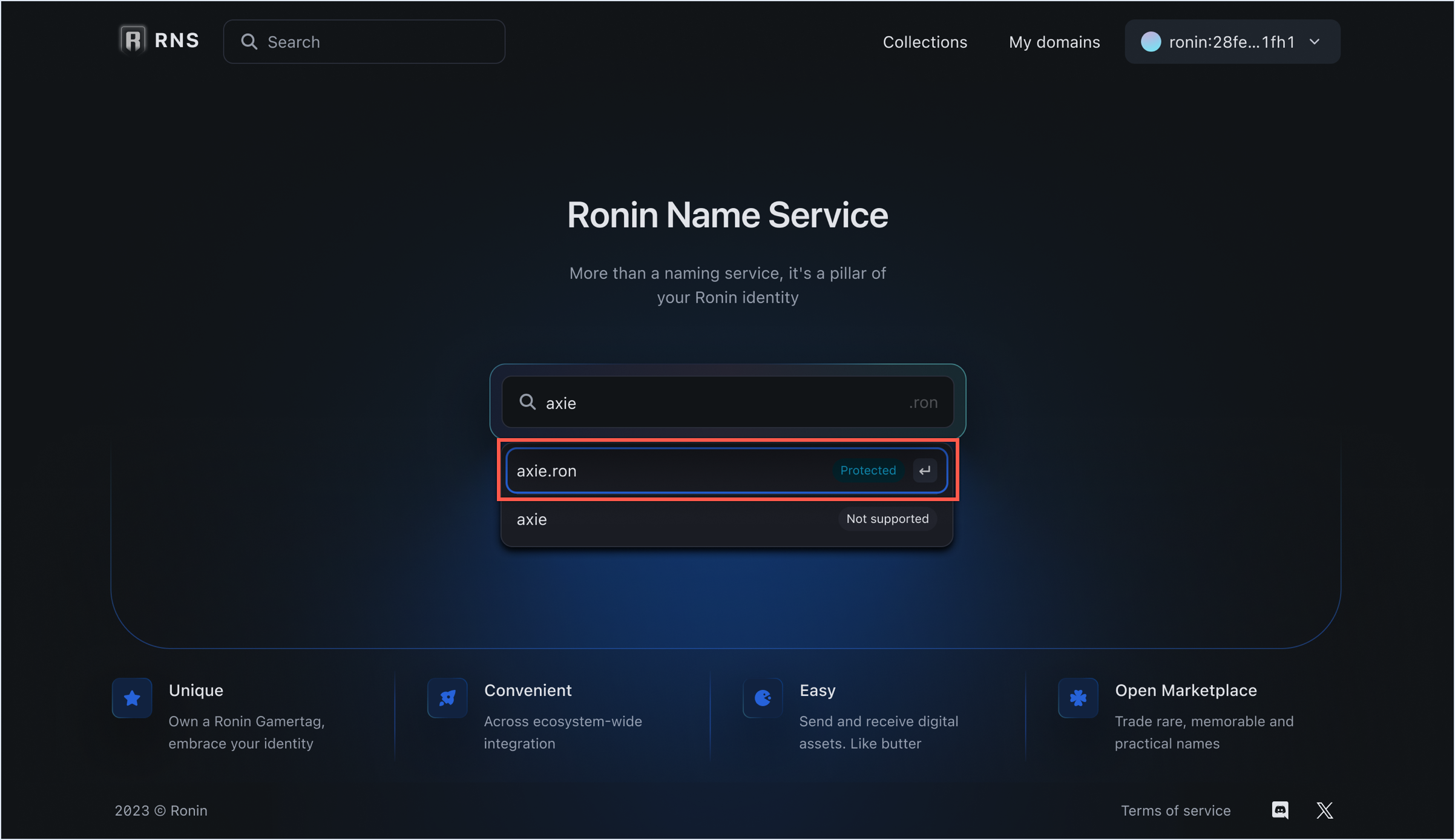Screen dimensions: 1455x840
Task: Click the RNS logo icon
Action: [133, 40]
